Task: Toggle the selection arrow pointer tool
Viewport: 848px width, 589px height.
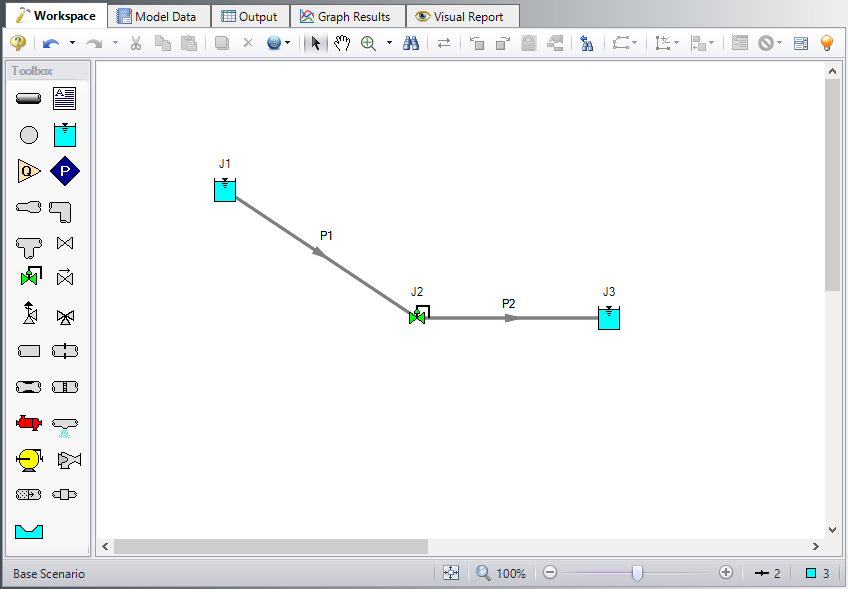Action: (316, 43)
